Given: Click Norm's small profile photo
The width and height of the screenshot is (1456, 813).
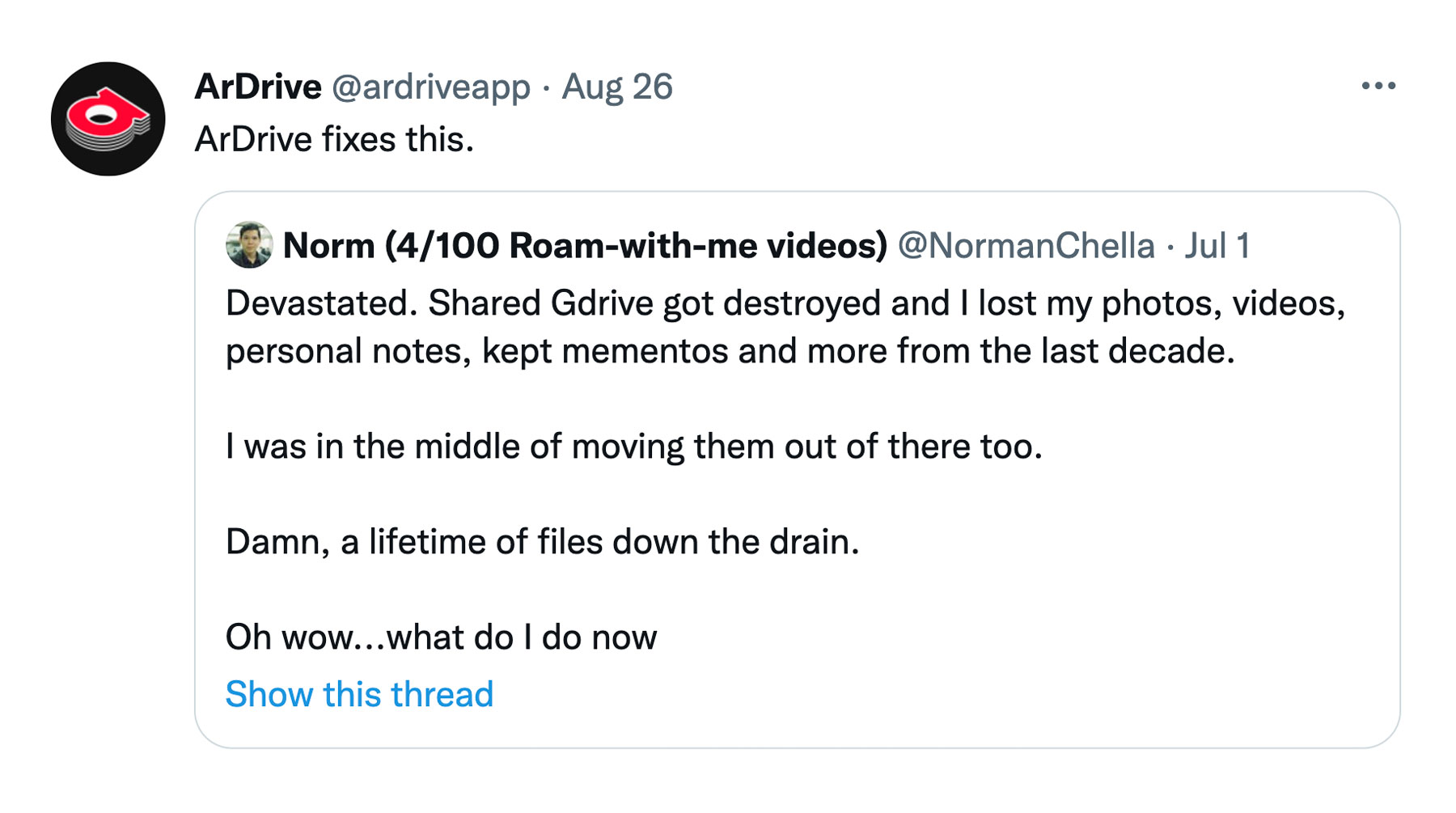Looking at the screenshot, I should click(x=249, y=244).
